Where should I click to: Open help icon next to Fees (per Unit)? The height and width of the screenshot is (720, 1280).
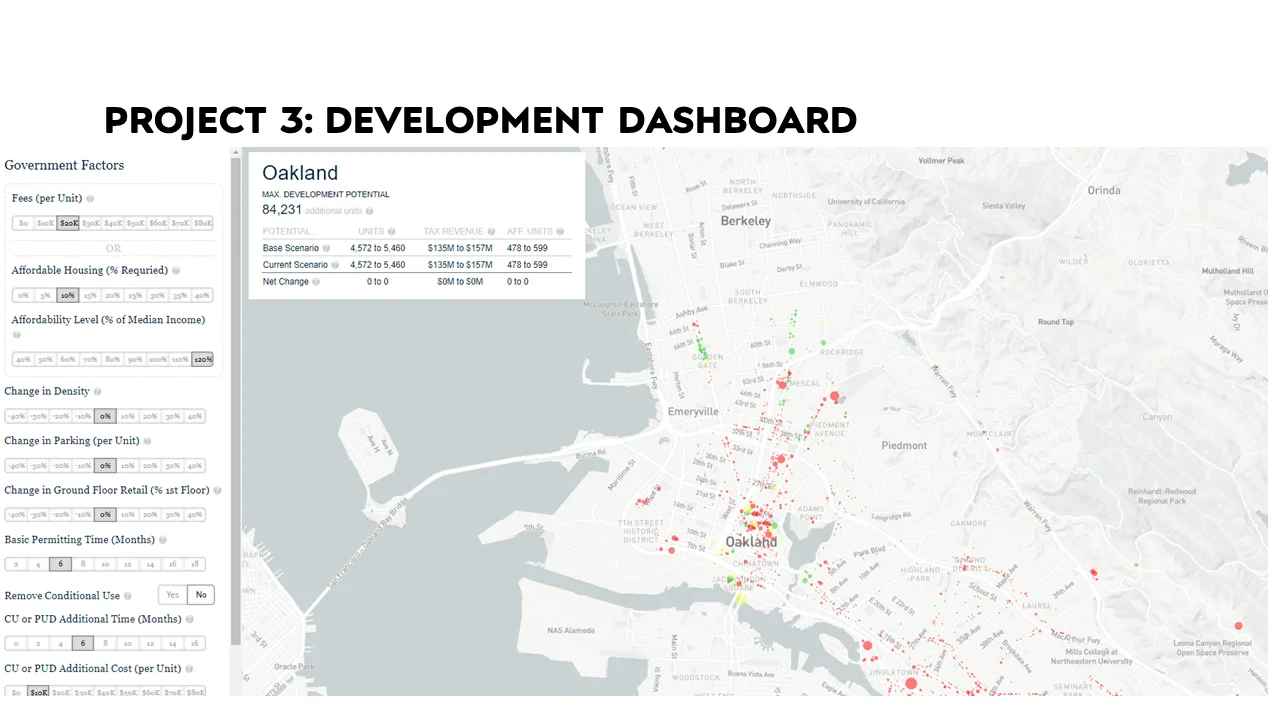pyautogui.click(x=91, y=199)
